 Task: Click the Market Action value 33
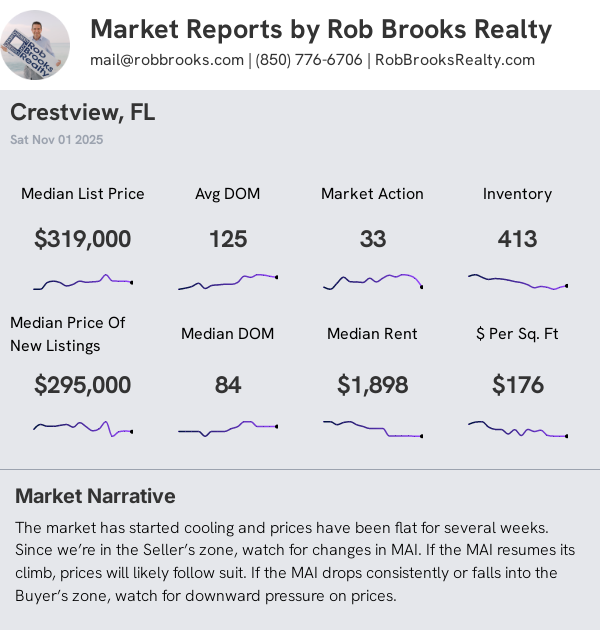tap(373, 239)
